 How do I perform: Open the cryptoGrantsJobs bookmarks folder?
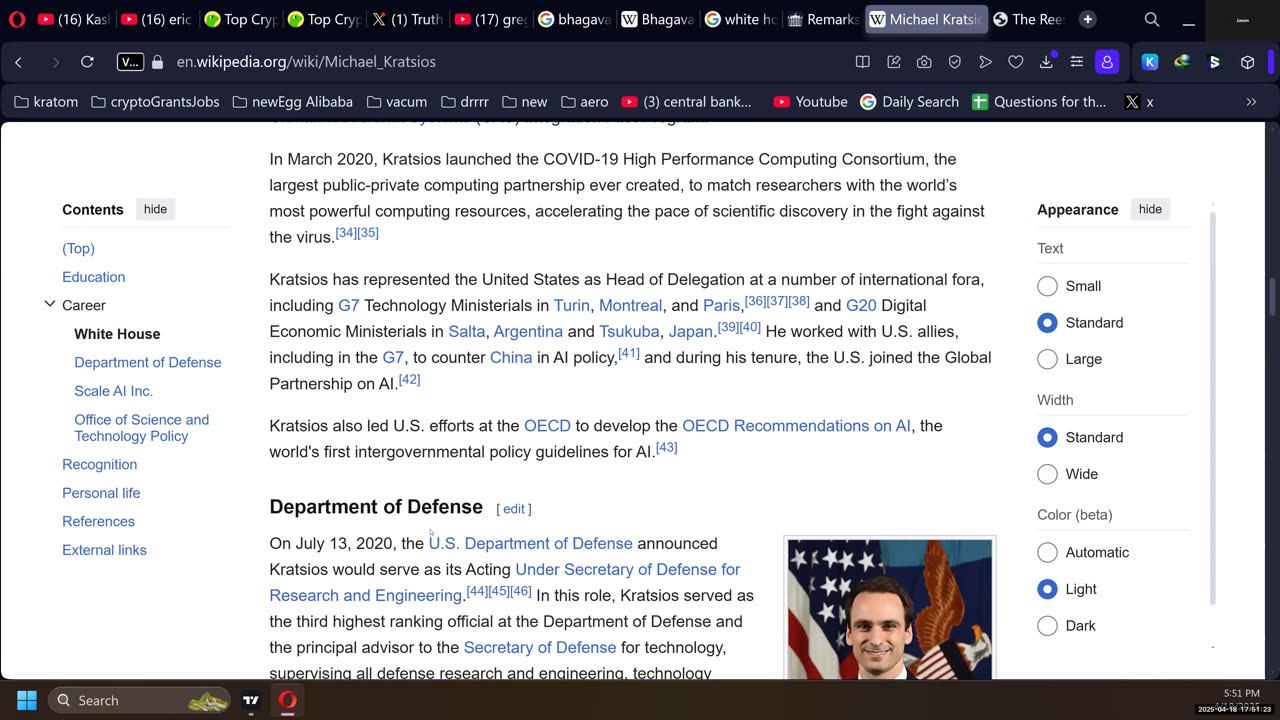coord(155,102)
